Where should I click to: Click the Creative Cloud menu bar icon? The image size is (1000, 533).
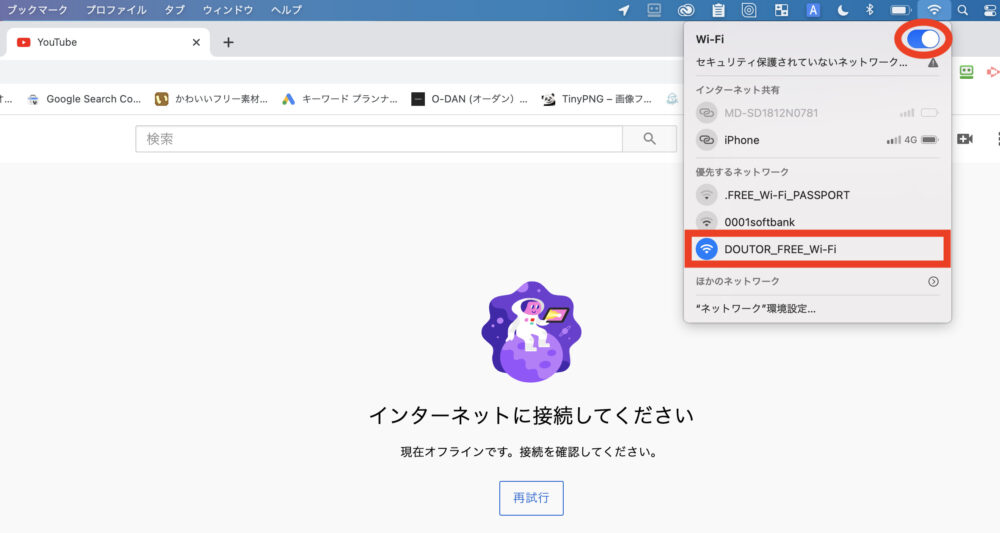(686, 10)
